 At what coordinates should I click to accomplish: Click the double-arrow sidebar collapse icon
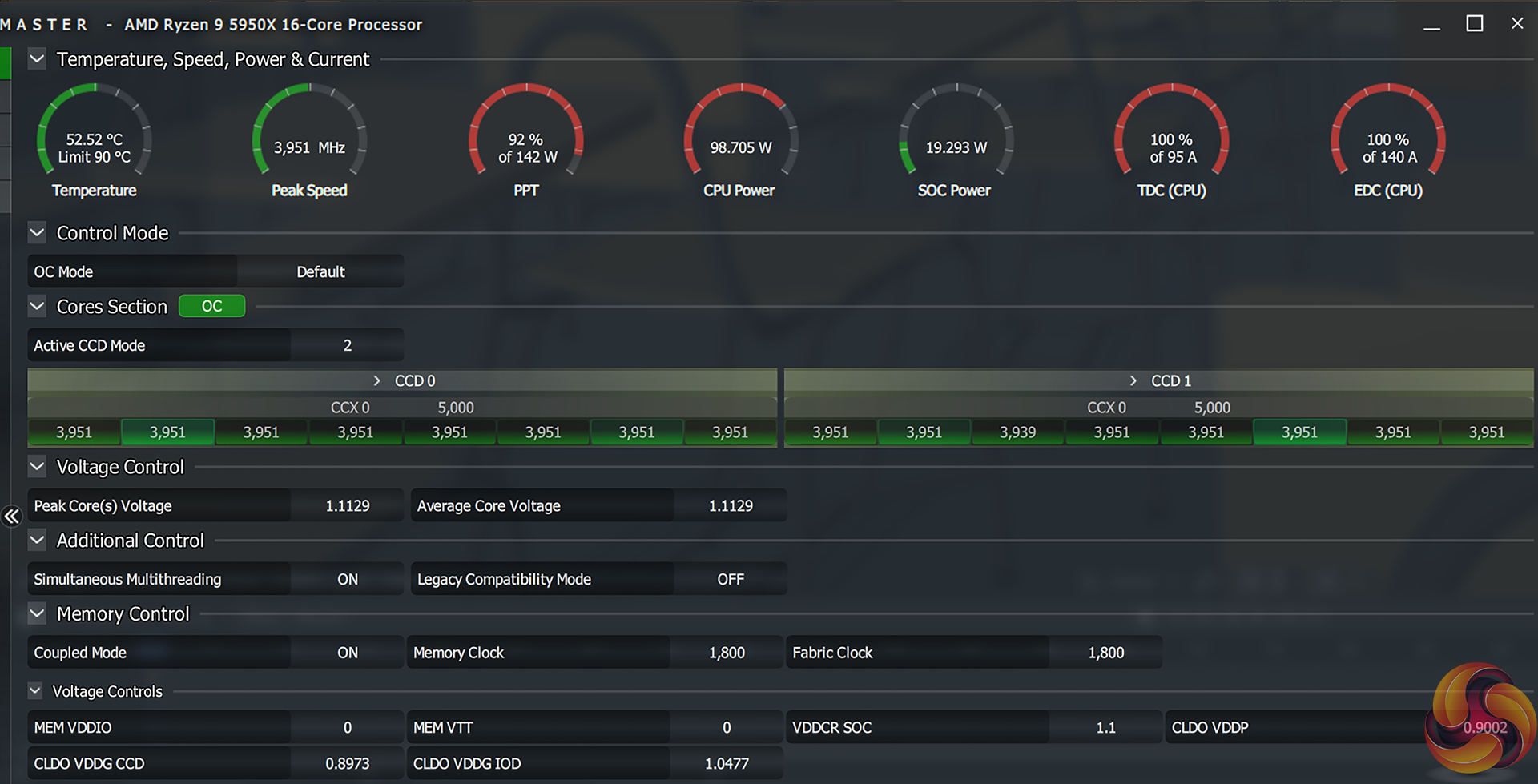(11, 517)
